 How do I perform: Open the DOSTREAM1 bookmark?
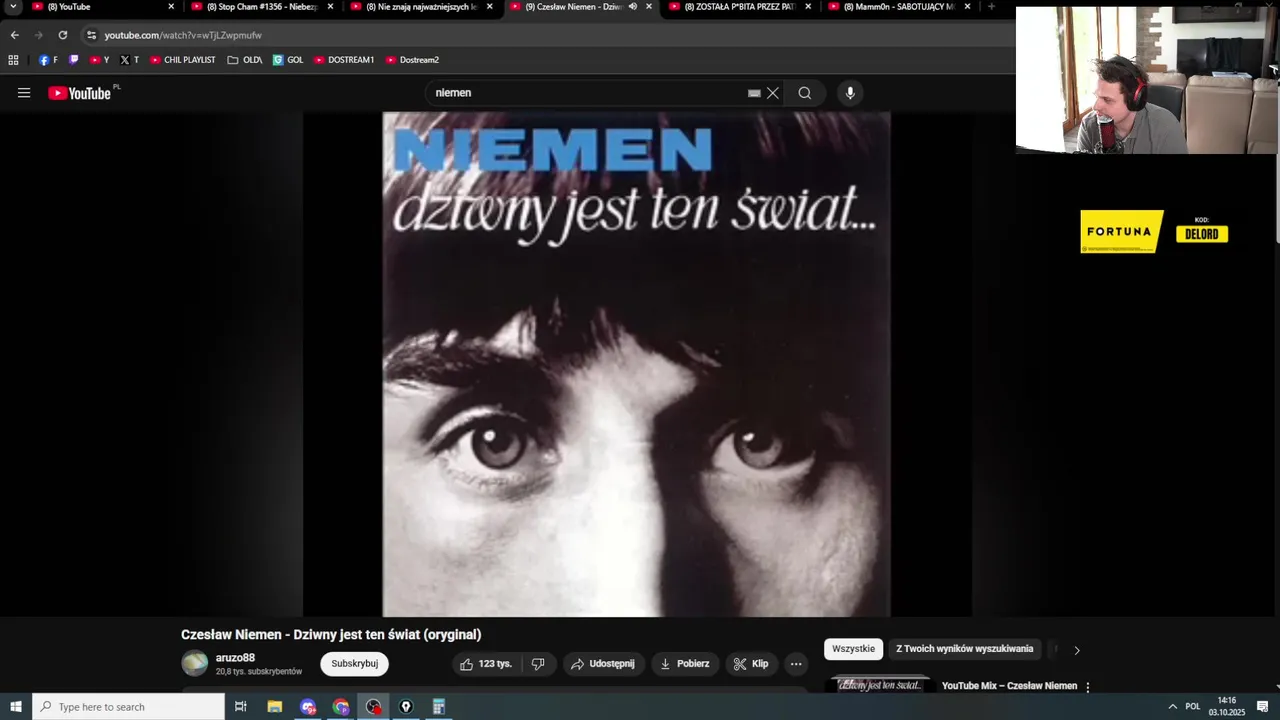[344, 60]
